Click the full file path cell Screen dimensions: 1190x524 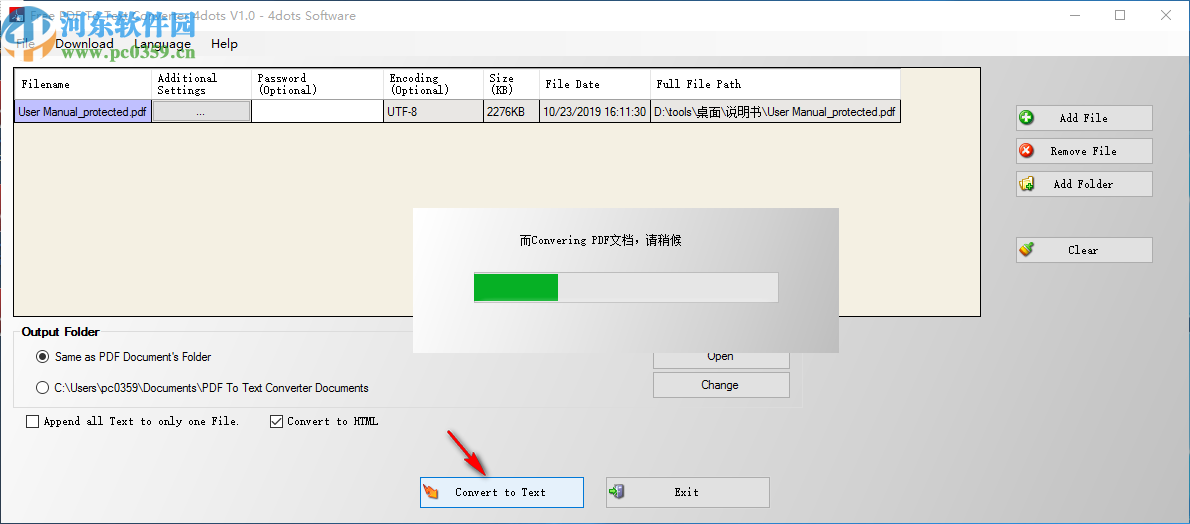pyautogui.click(x=775, y=112)
